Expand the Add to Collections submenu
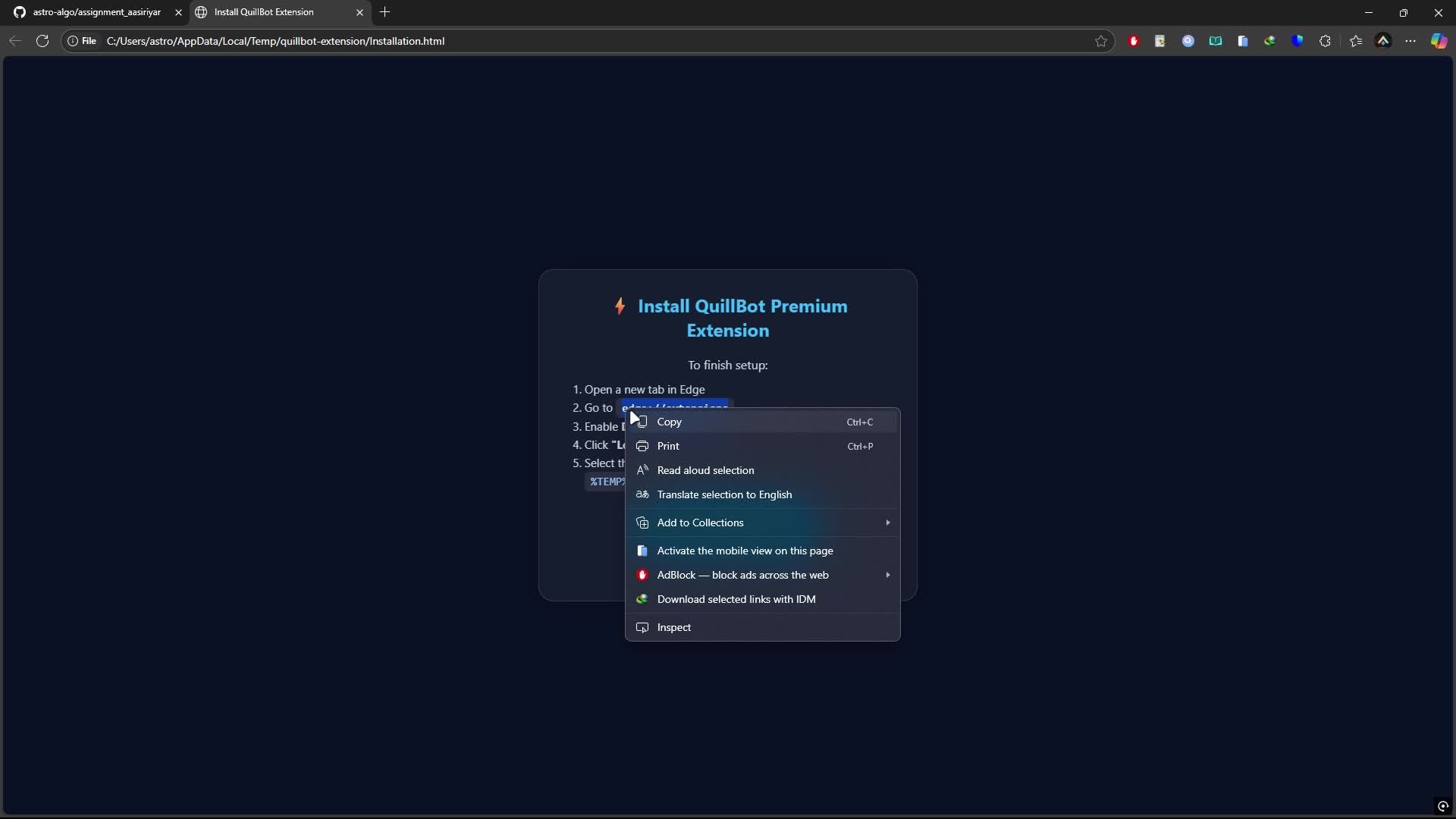1456x819 pixels. [x=887, y=522]
